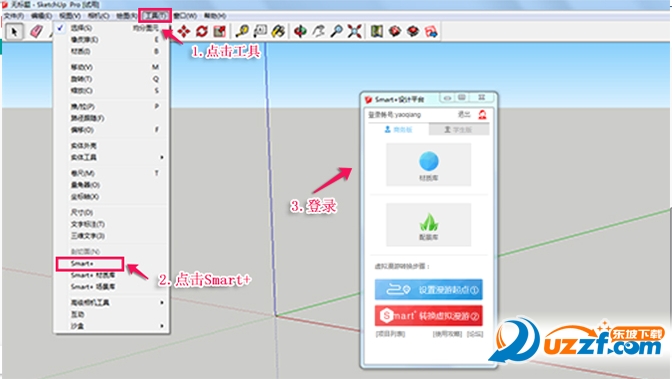Viewport: 672px width, 379px height.
Task: Open the 材质库 blue sphere tile
Action: pyautogui.click(x=429, y=165)
